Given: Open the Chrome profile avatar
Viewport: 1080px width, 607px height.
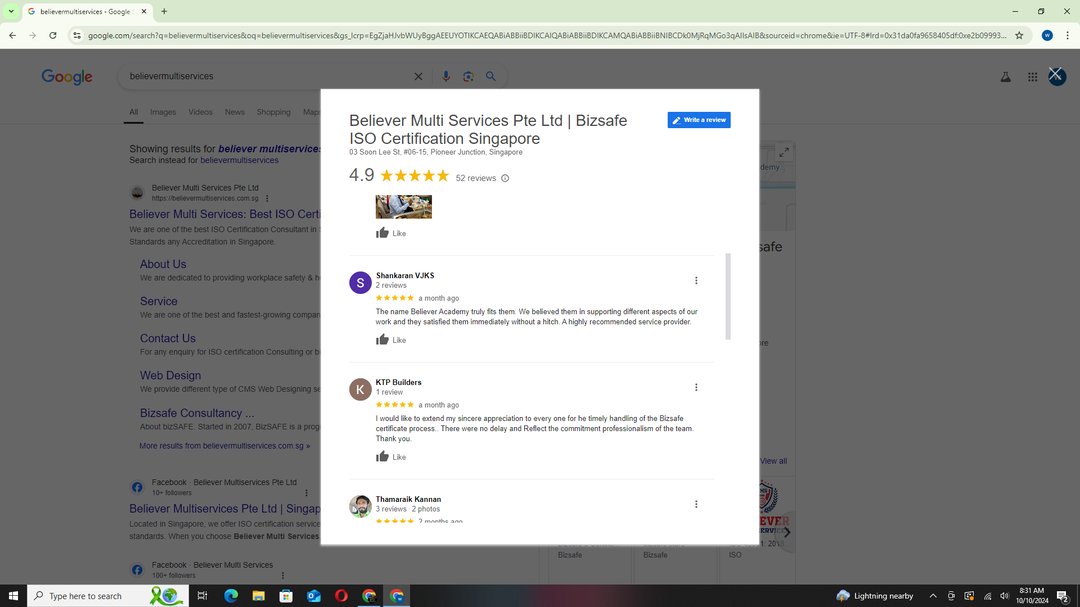Looking at the screenshot, I should [1047, 36].
